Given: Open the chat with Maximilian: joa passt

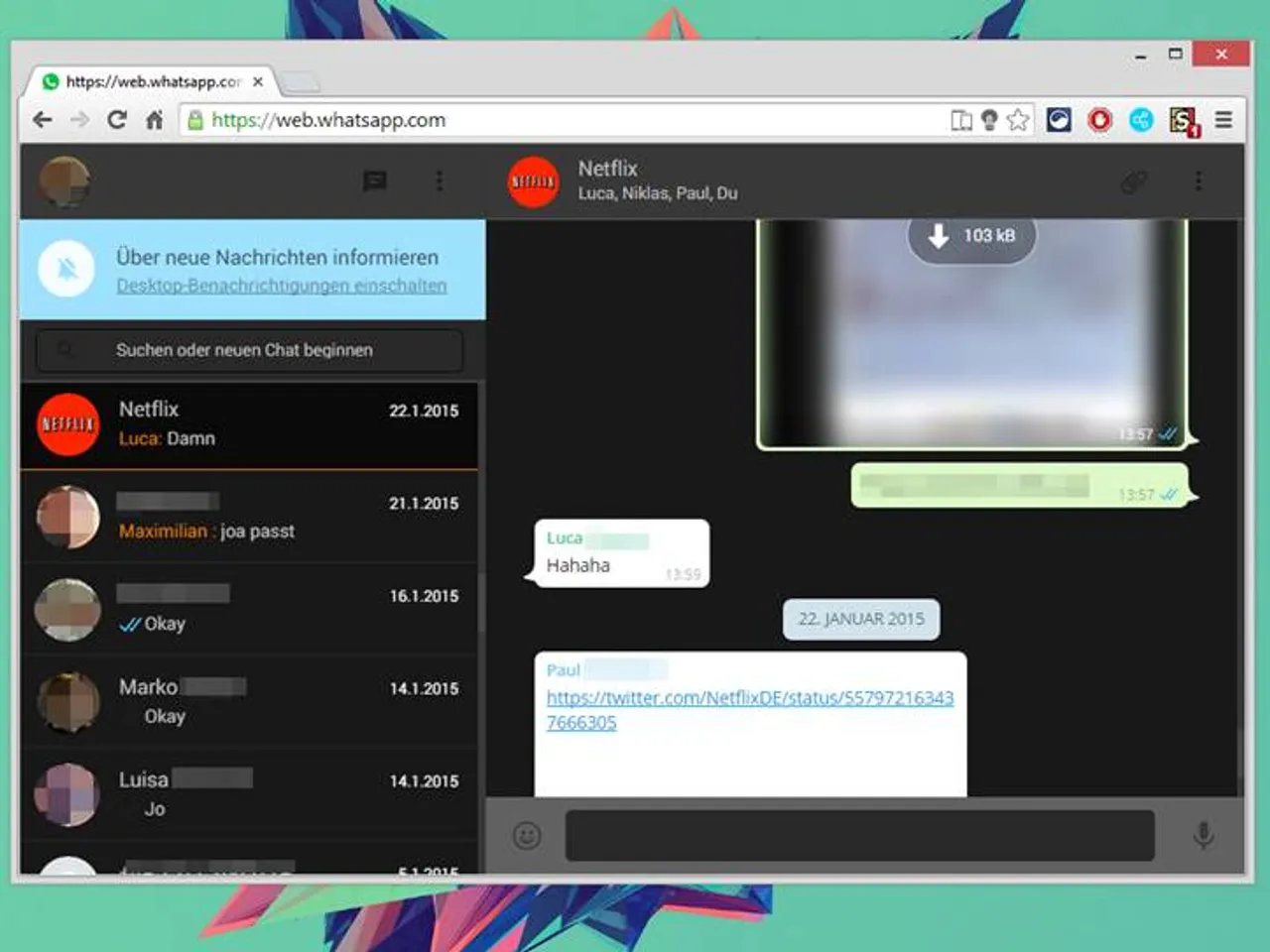Looking at the screenshot, I should point(249,517).
